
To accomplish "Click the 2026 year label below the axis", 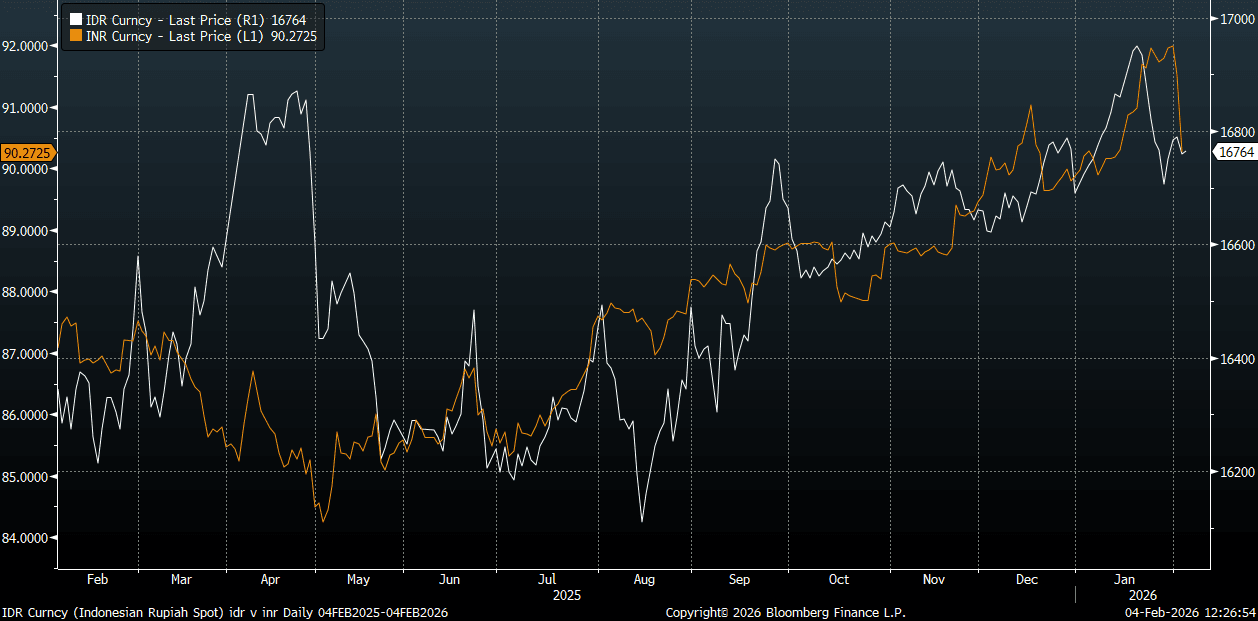I will click(1125, 594).
